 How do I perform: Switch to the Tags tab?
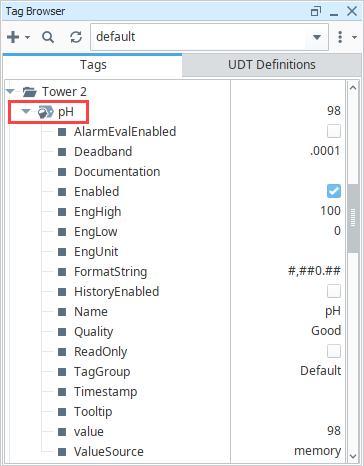[x=93, y=65]
